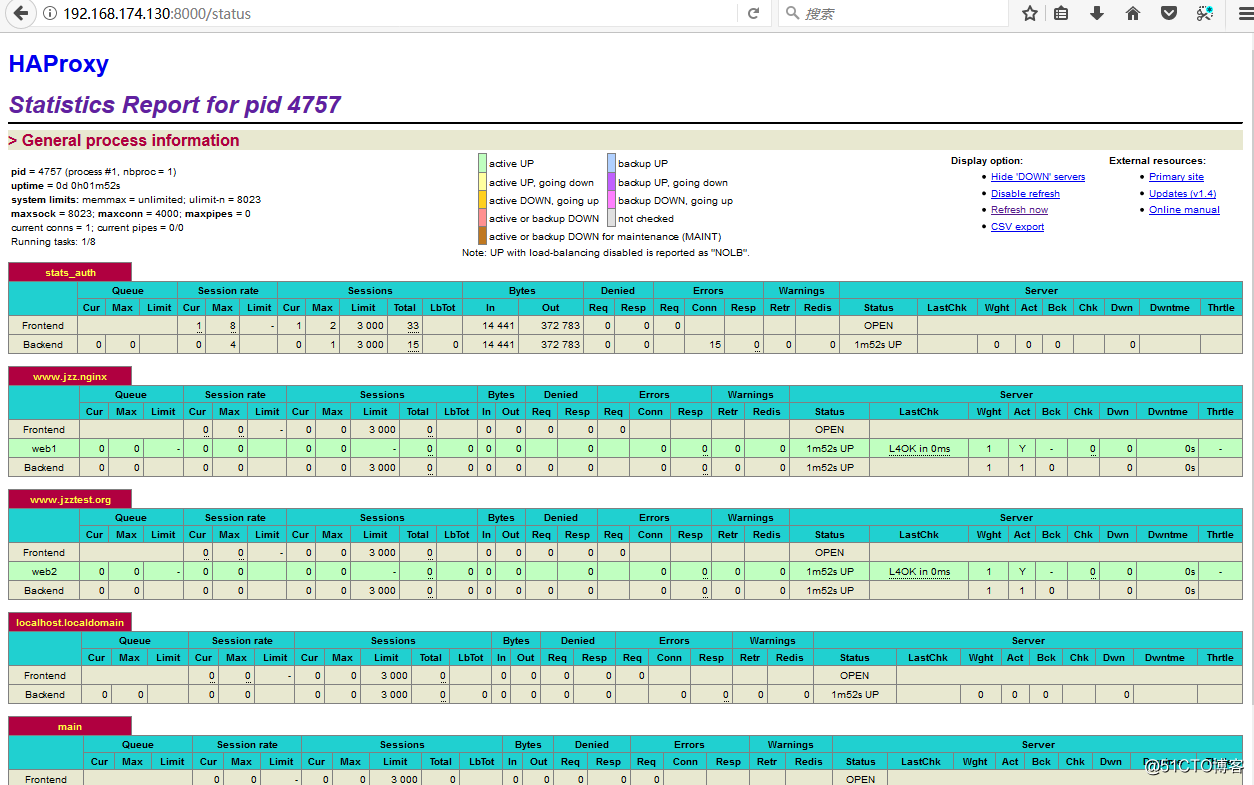Select the main proxy title
The image size is (1254, 785).
70,726
